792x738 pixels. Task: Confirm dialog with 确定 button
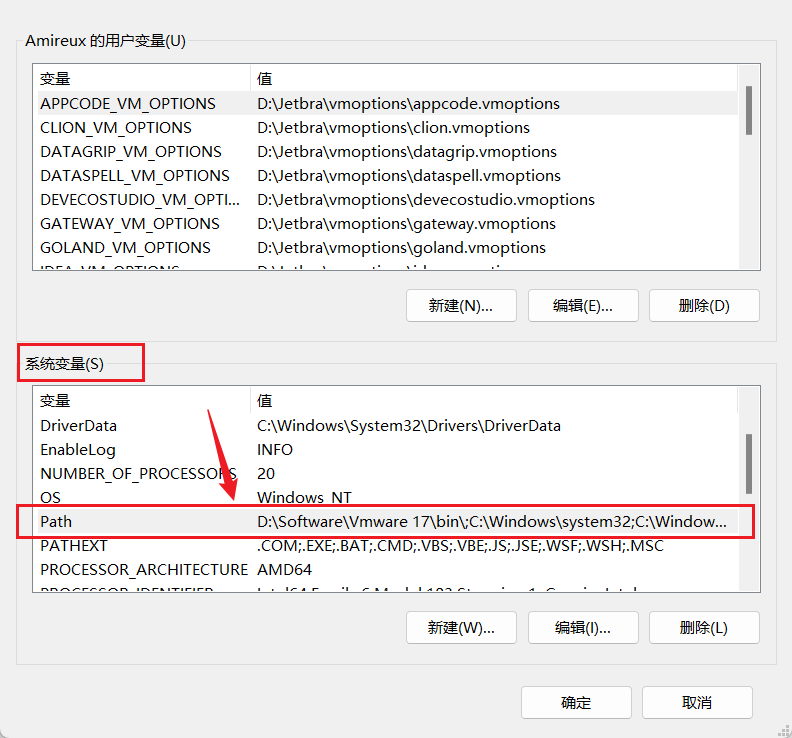pyautogui.click(x=576, y=702)
